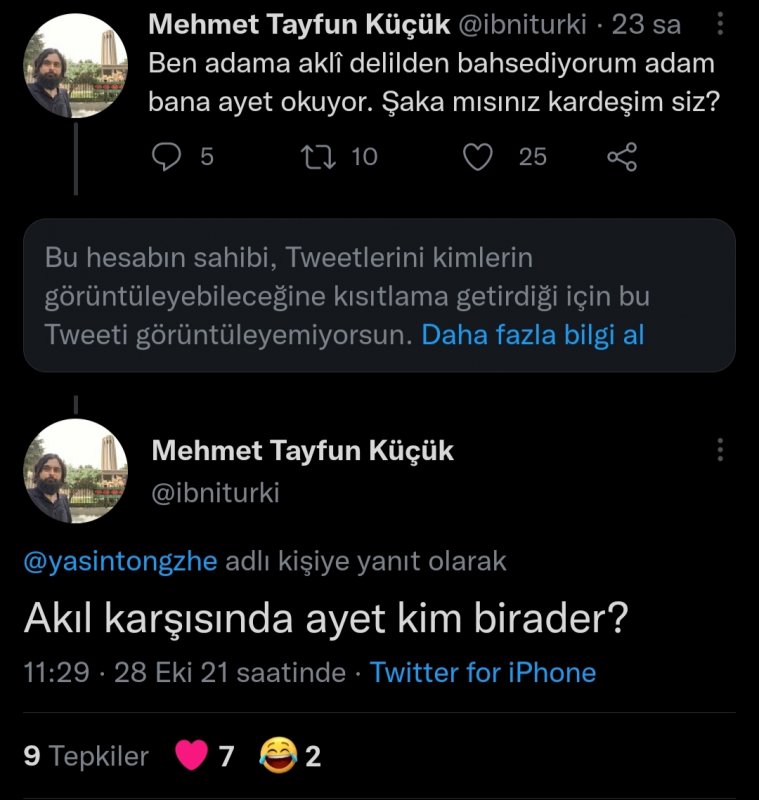This screenshot has width=759, height=800.
Task: Open the three-dot menu on the top tweet
Action: [x=721, y=24]
